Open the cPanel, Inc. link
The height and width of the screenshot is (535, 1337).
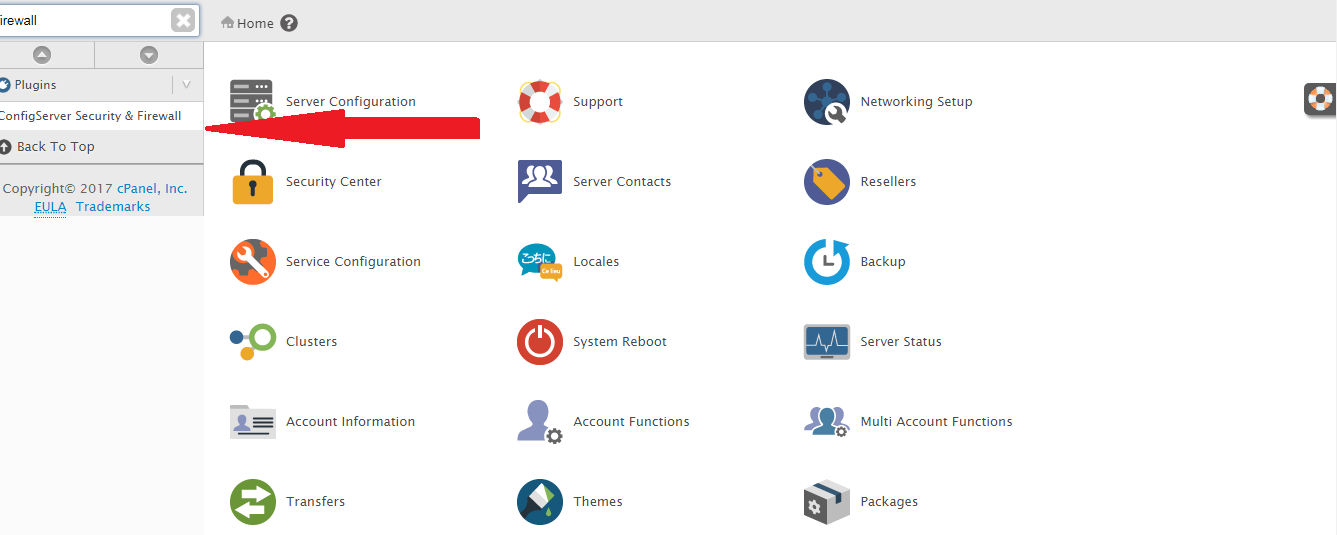pyautogui.click(x=152, y=188)
